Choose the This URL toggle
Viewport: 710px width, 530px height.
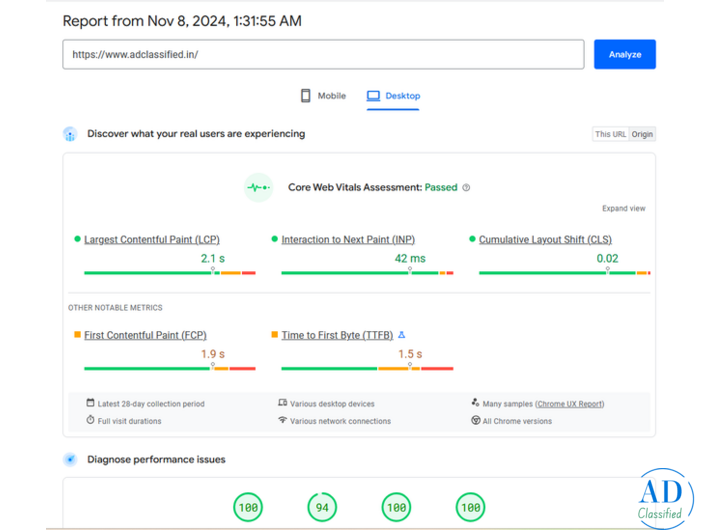[610, 134]
